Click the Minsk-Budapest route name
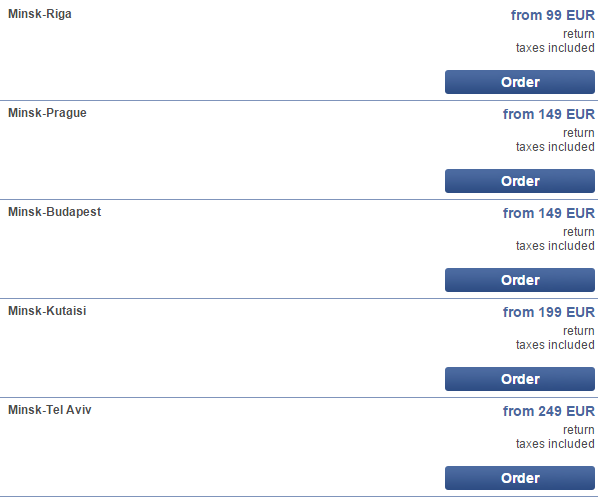This screenshot has width=600, height=498. click(x=54, y=212)
